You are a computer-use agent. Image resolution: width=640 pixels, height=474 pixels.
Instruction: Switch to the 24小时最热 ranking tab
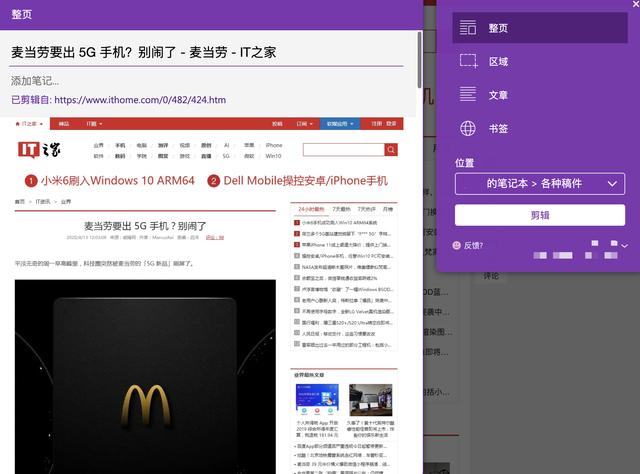tap(311, 209)
